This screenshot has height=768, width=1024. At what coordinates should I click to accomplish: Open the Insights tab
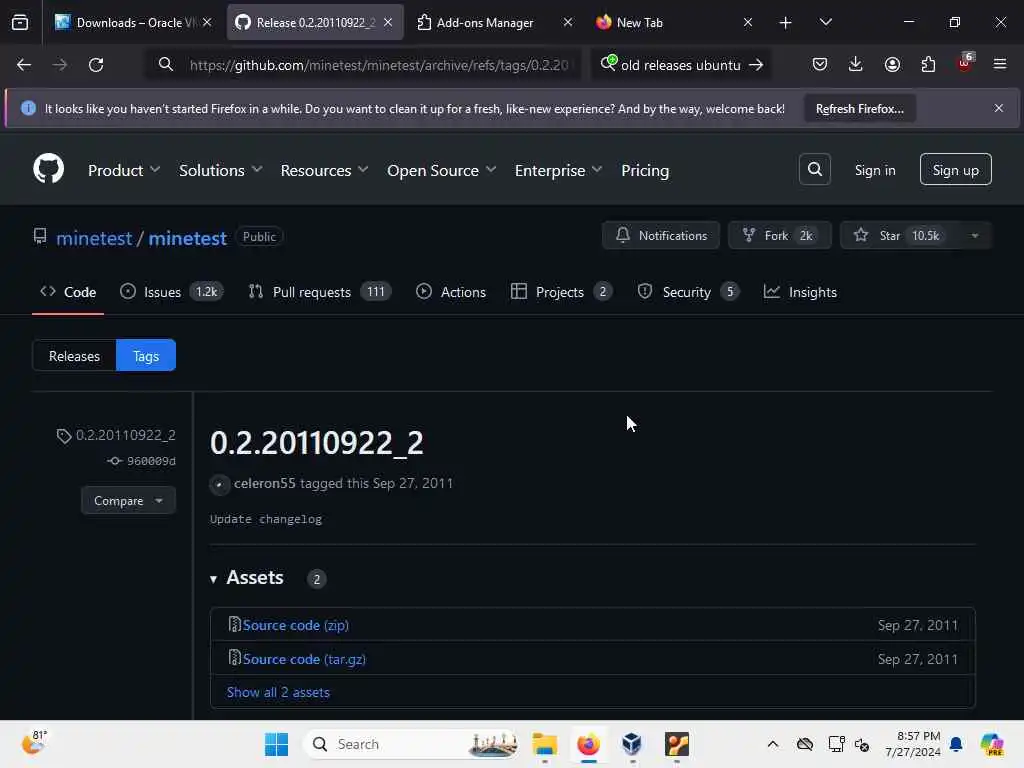pos(800,292)
